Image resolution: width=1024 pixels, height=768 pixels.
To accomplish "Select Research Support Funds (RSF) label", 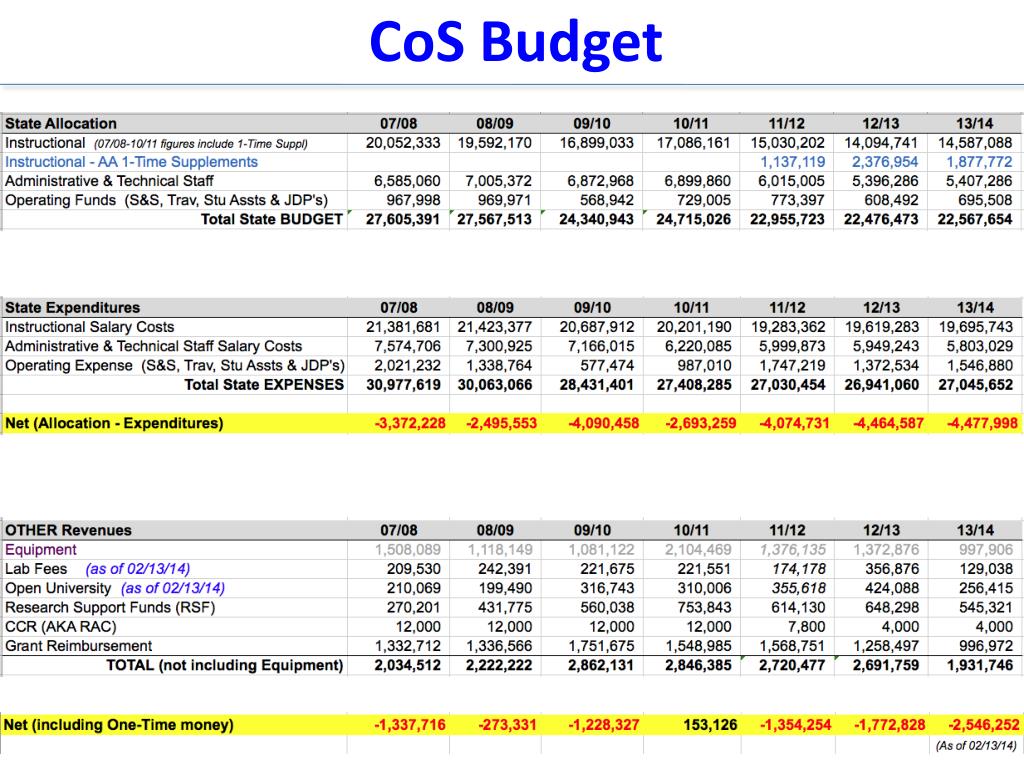I will (110, 607).
